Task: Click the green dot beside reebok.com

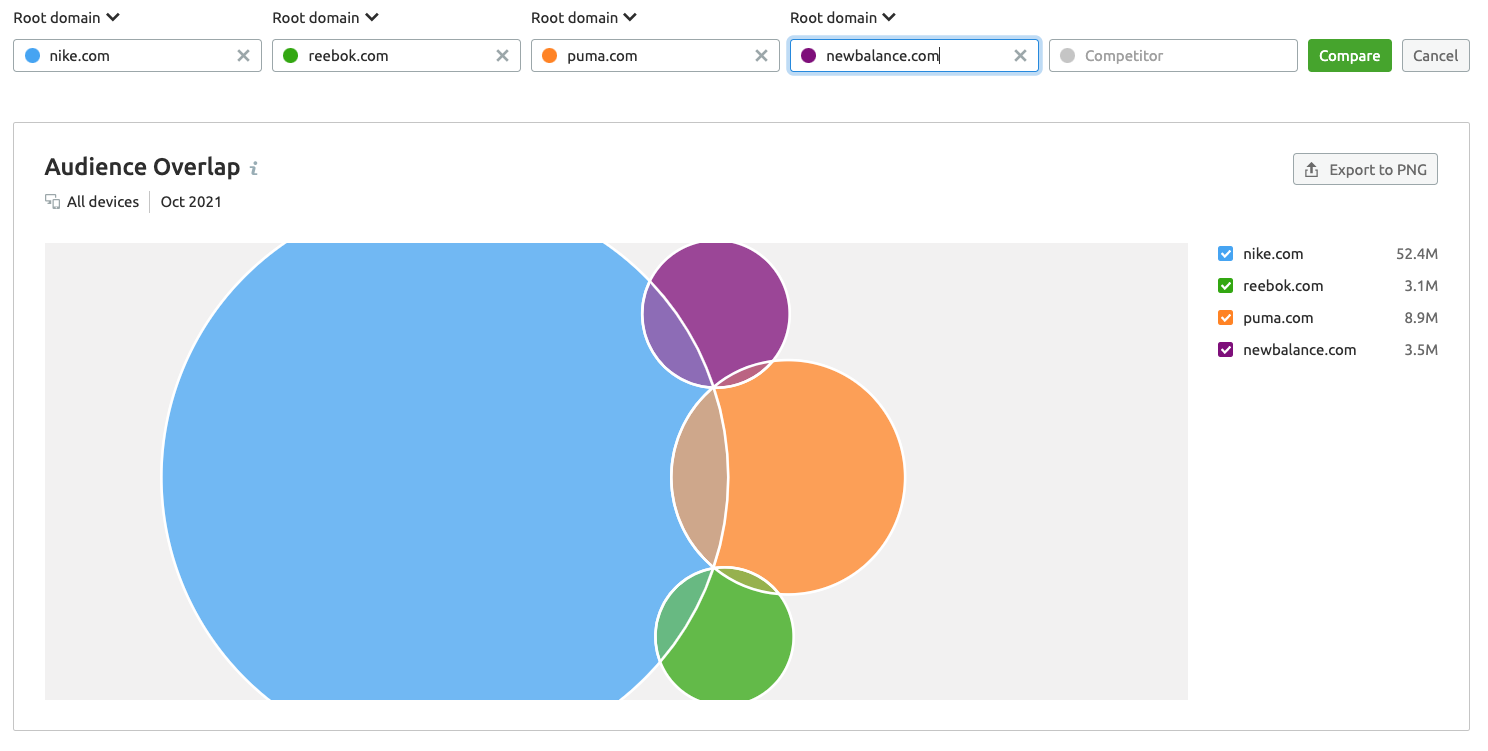Action: (x=291, y=56)
